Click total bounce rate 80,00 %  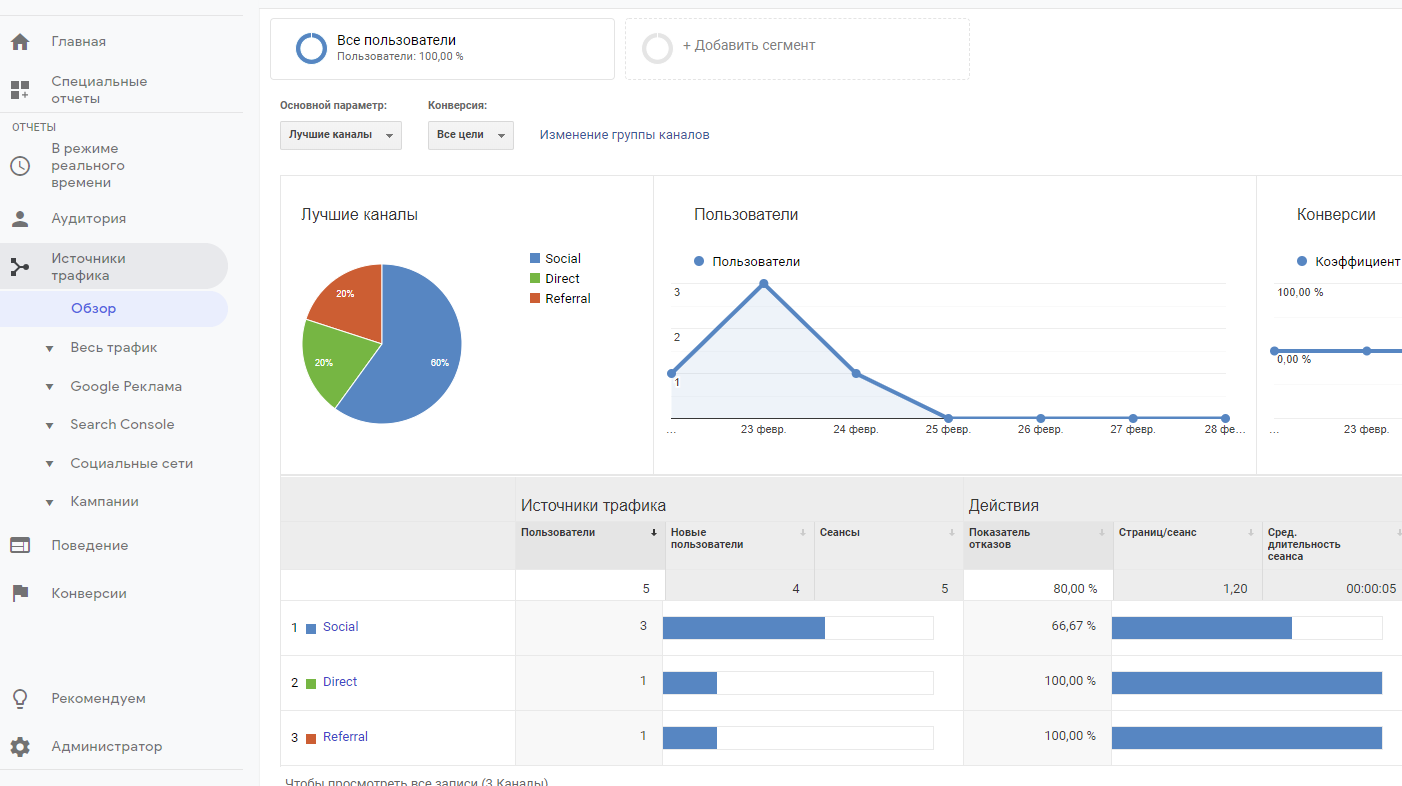(x=1075, y=589)
